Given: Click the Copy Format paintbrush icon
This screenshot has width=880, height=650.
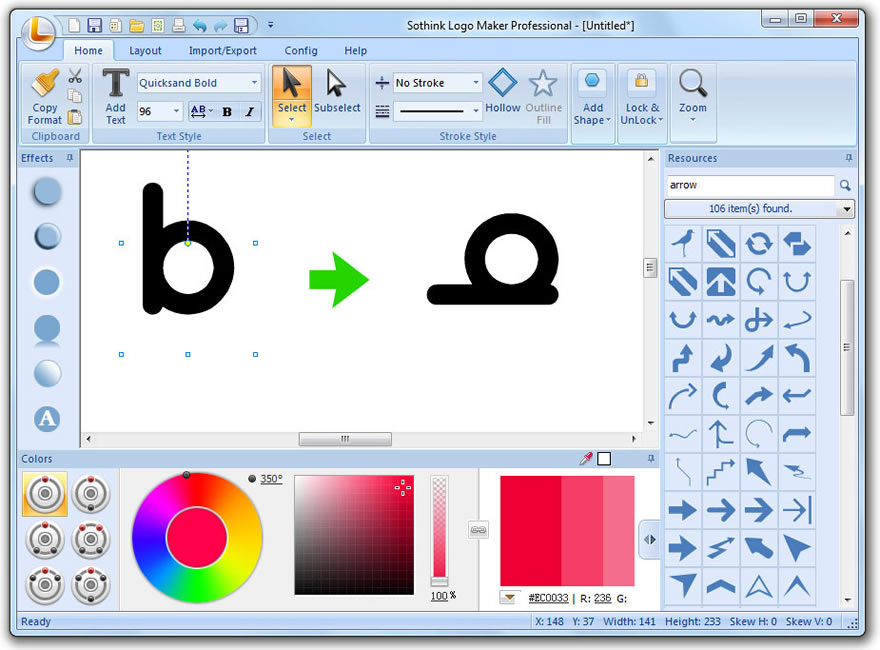Looking at the screenshot, I should click(x=44, y=83).
